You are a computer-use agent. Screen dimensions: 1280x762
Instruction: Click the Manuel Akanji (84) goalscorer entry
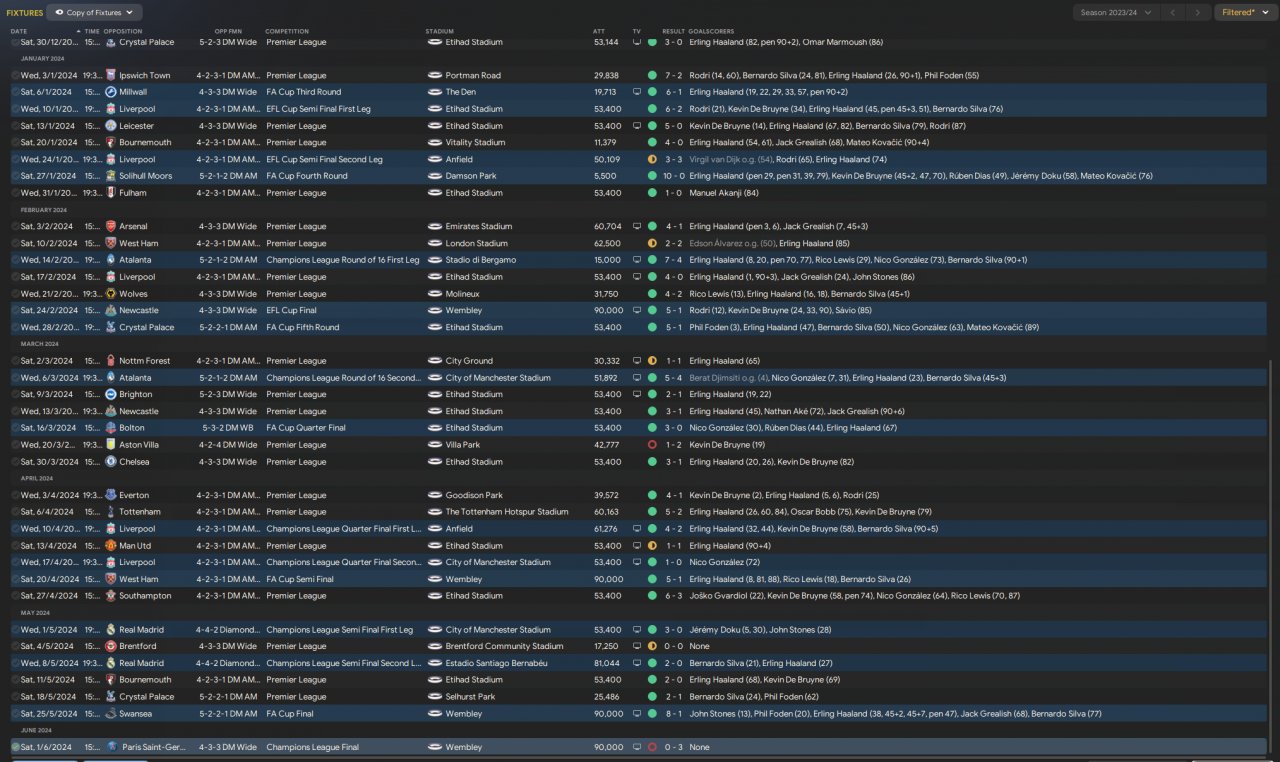click(x=724, y=193)
